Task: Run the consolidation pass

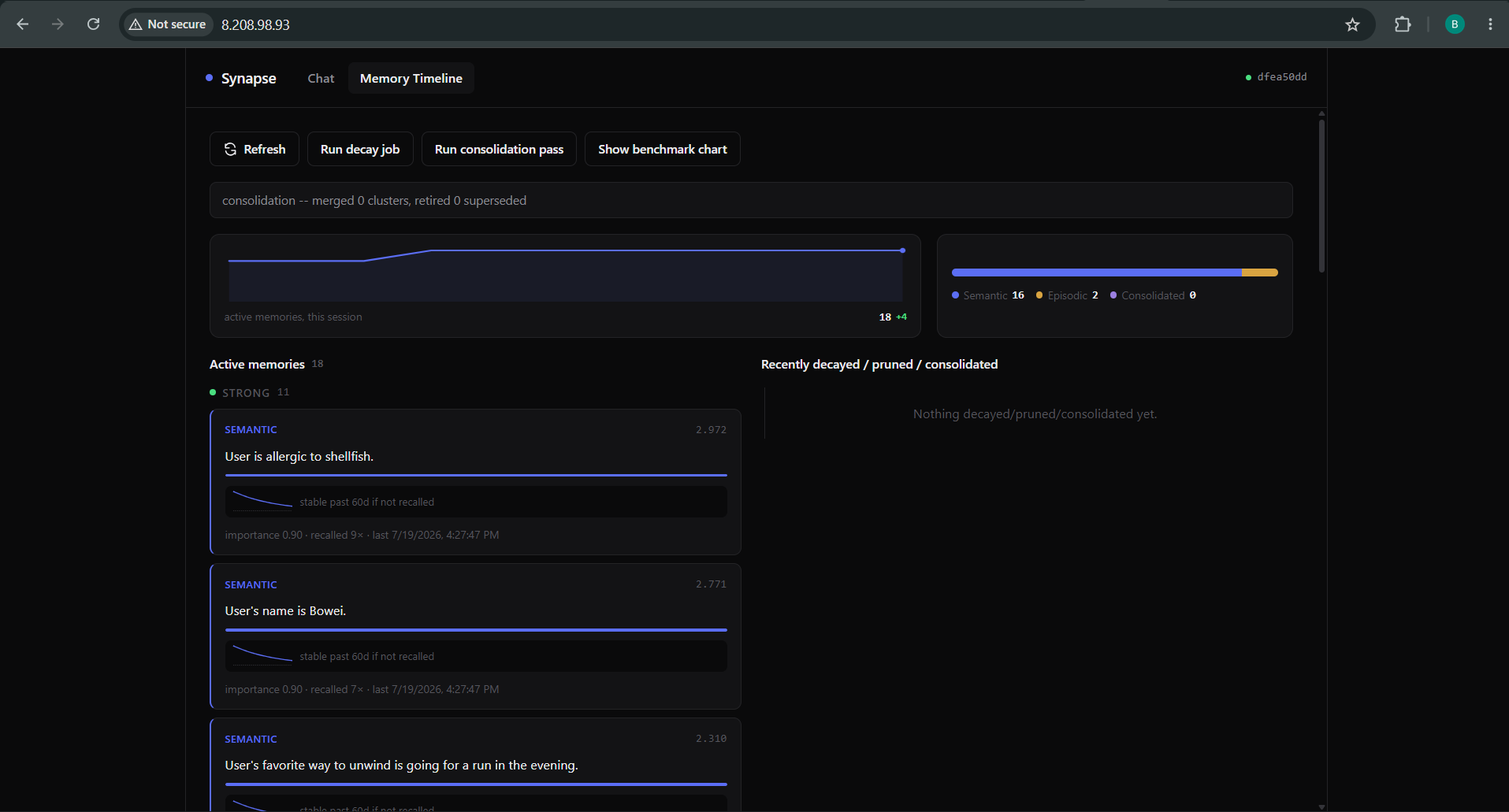Action: click(499, 149)
